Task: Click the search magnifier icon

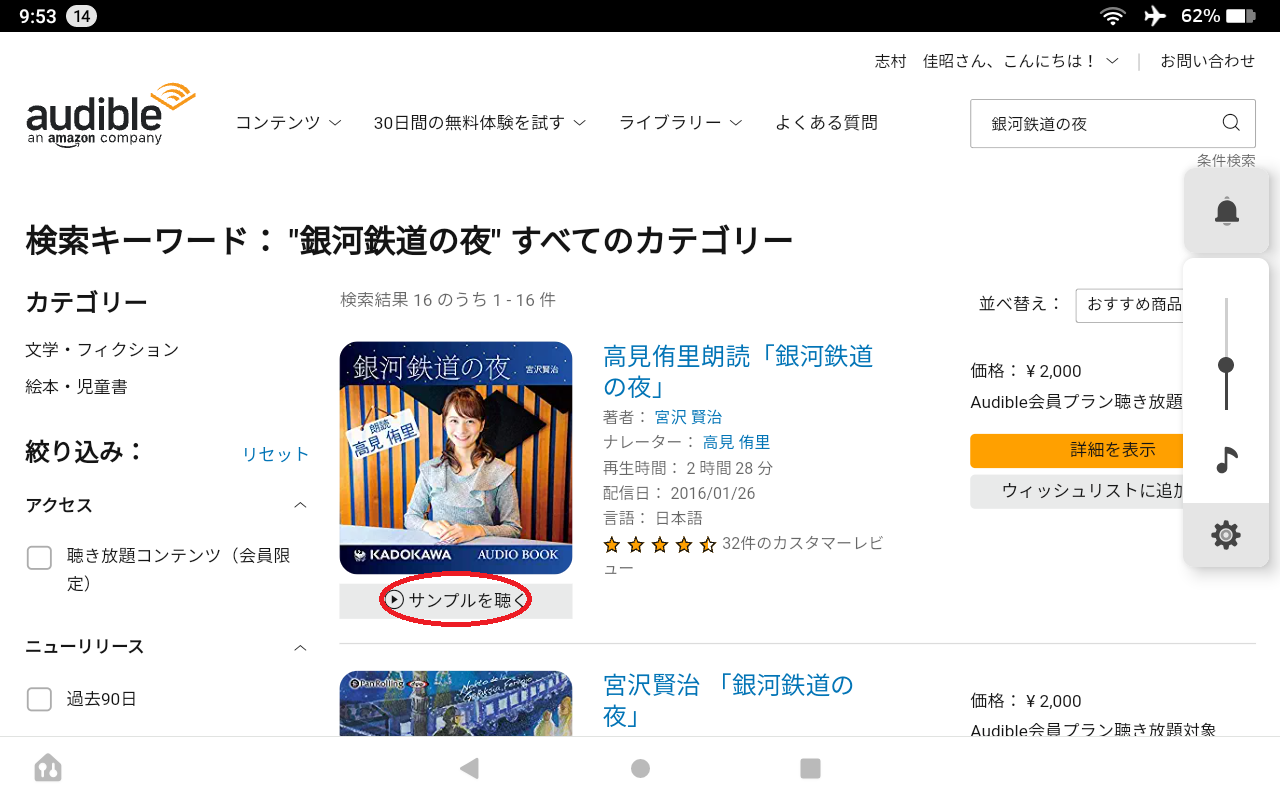Action: (1231, 123)
